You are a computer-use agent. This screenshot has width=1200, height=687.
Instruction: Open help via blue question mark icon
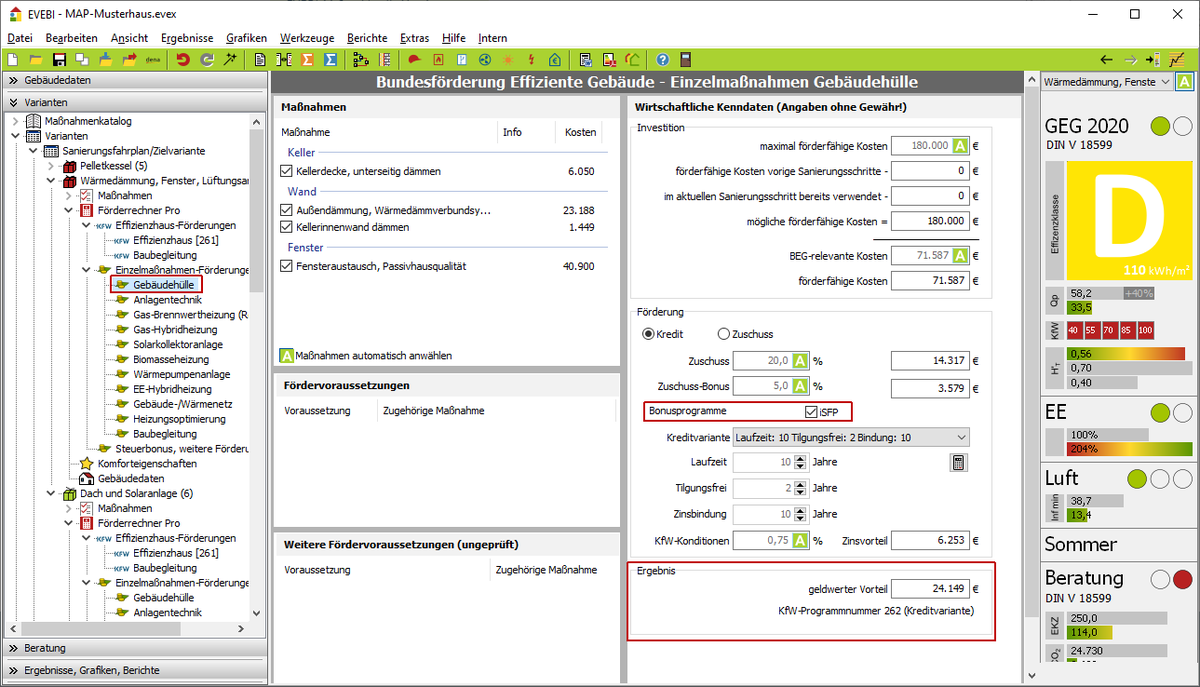pyautogui.click(x=662, y=60)
